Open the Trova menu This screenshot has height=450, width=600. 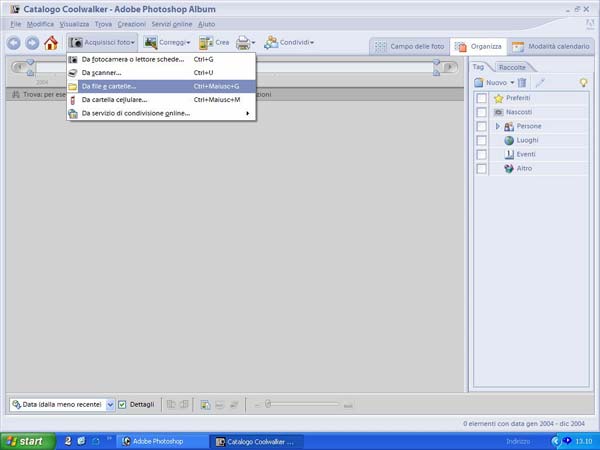(103, 24)
